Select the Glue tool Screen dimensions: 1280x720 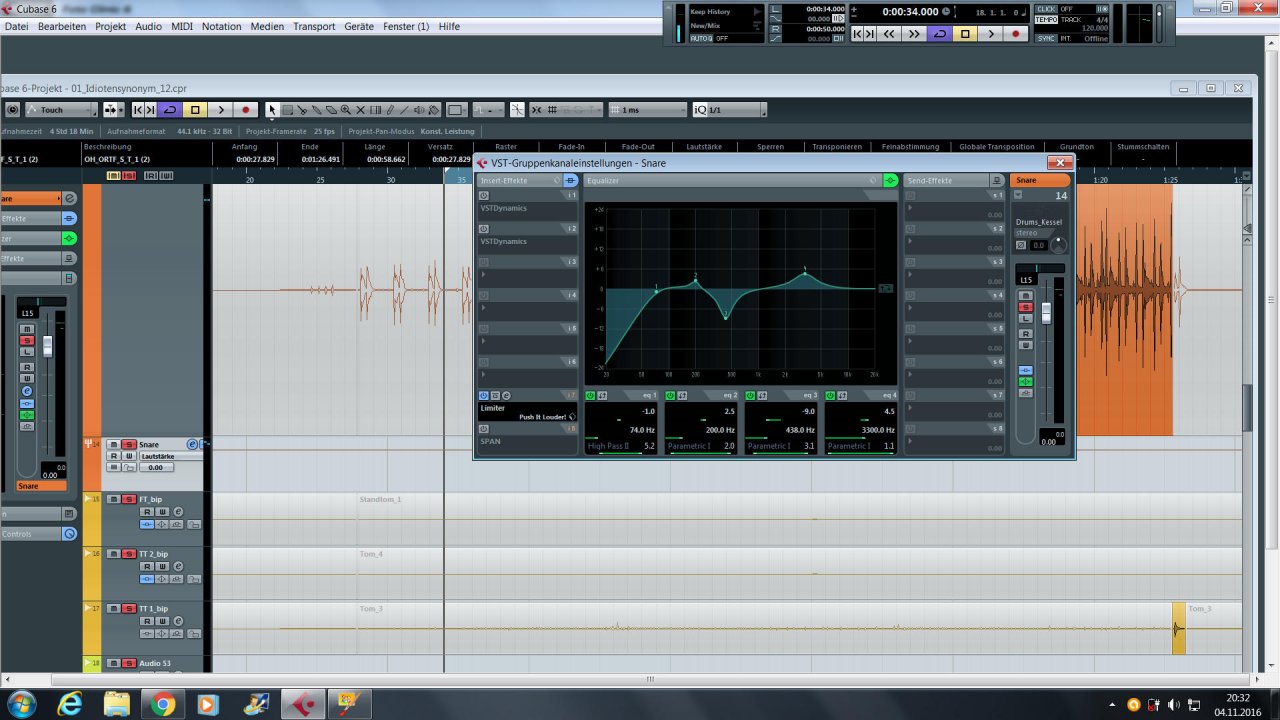click(316, 110)
